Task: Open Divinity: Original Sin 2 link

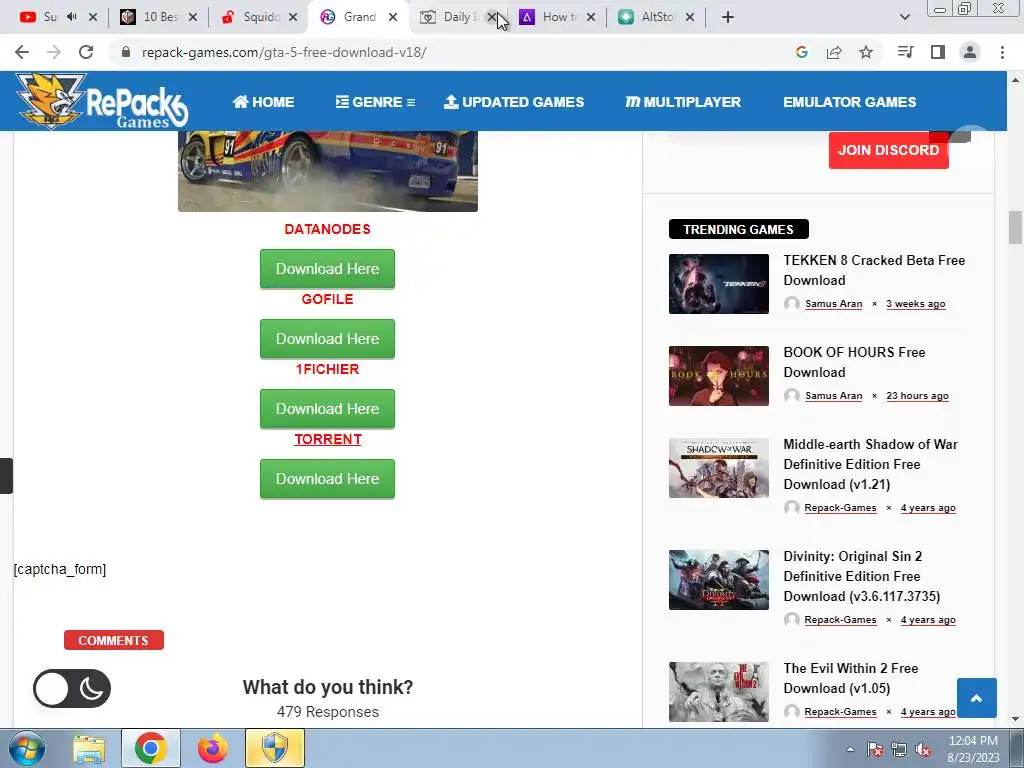Action: point(861,576)
